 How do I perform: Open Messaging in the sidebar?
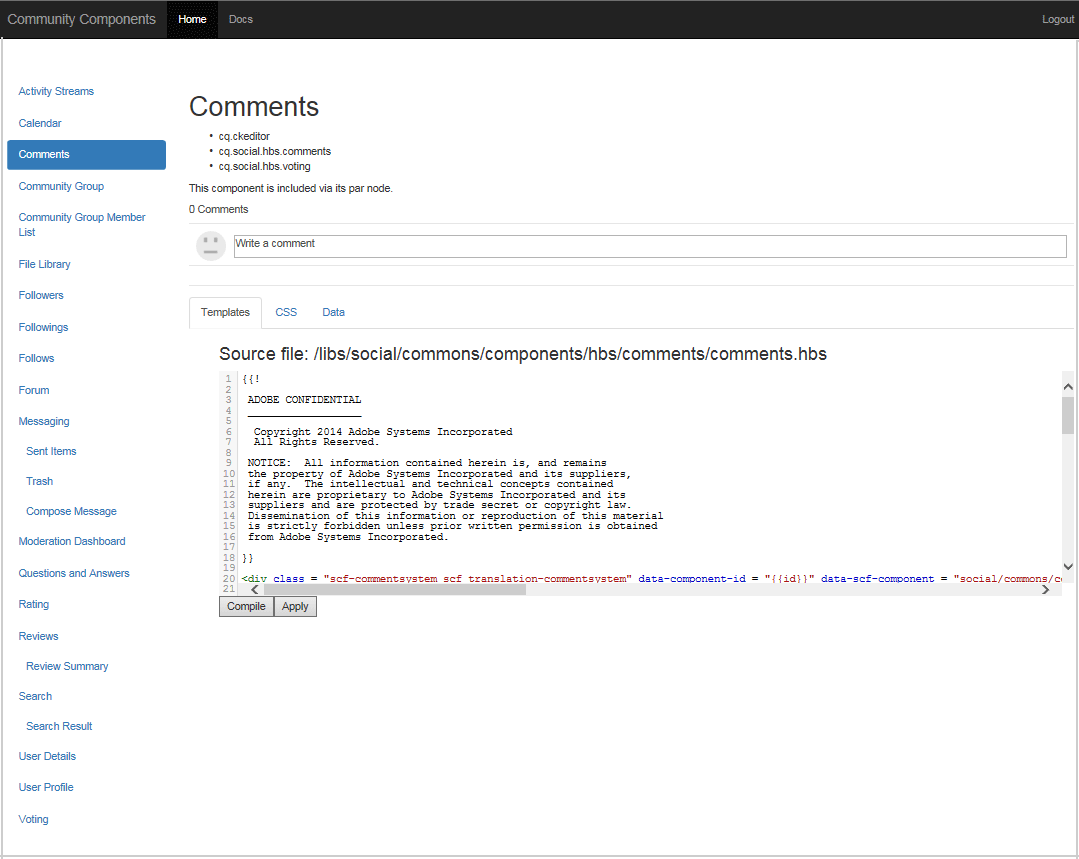pos(44,421)
